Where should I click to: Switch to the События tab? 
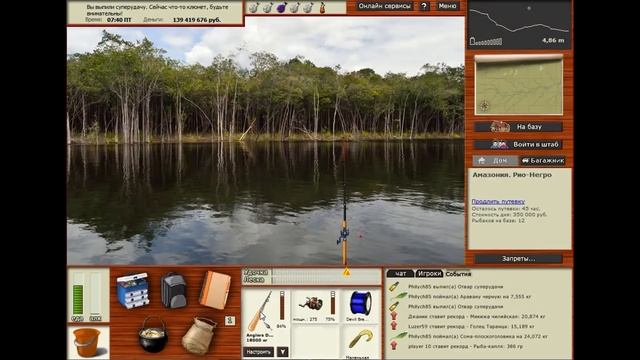(x=458, y=274)
